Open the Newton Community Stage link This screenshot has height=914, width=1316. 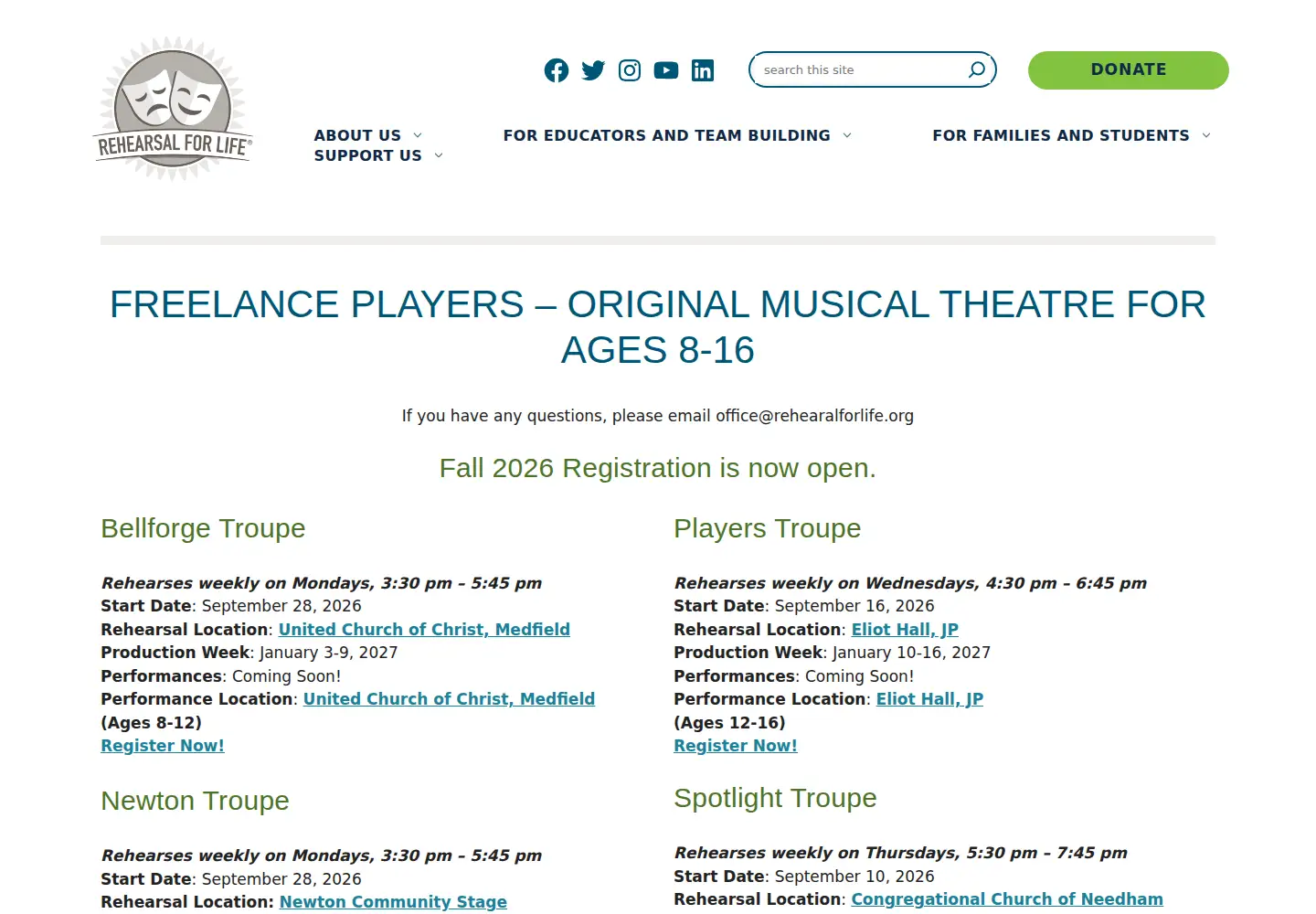(x=393, y=902)
